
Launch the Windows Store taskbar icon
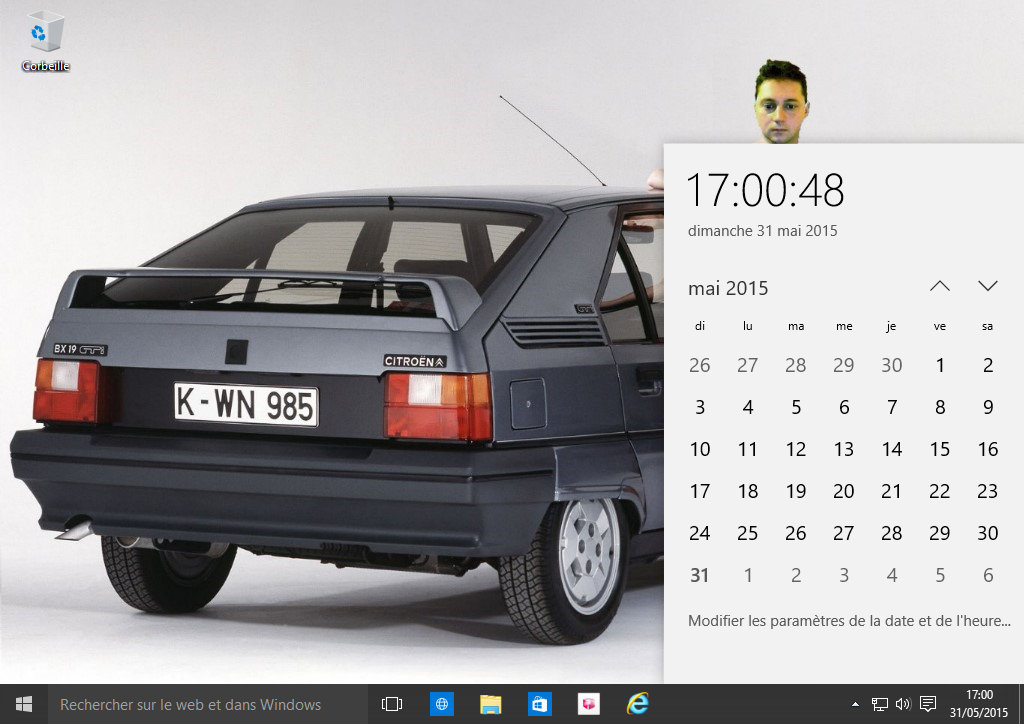tap(539, 704)
